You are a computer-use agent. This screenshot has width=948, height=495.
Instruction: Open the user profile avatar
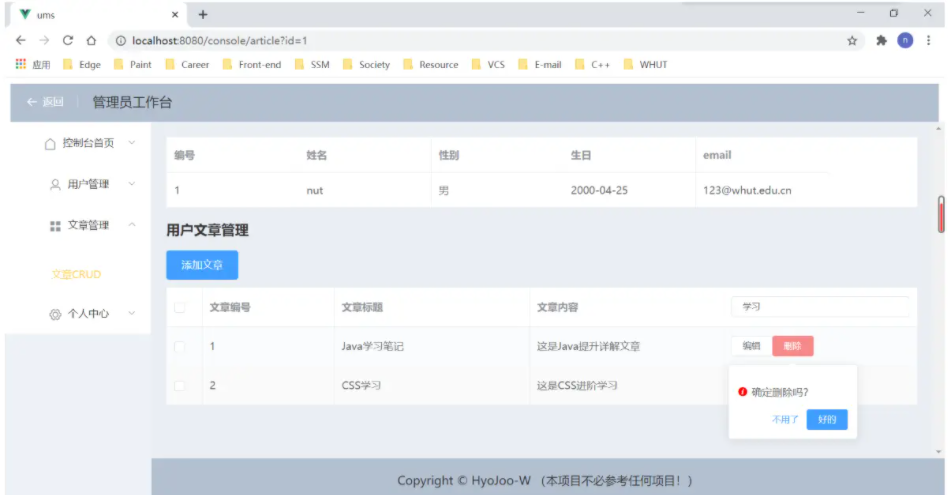click(905, 40)
